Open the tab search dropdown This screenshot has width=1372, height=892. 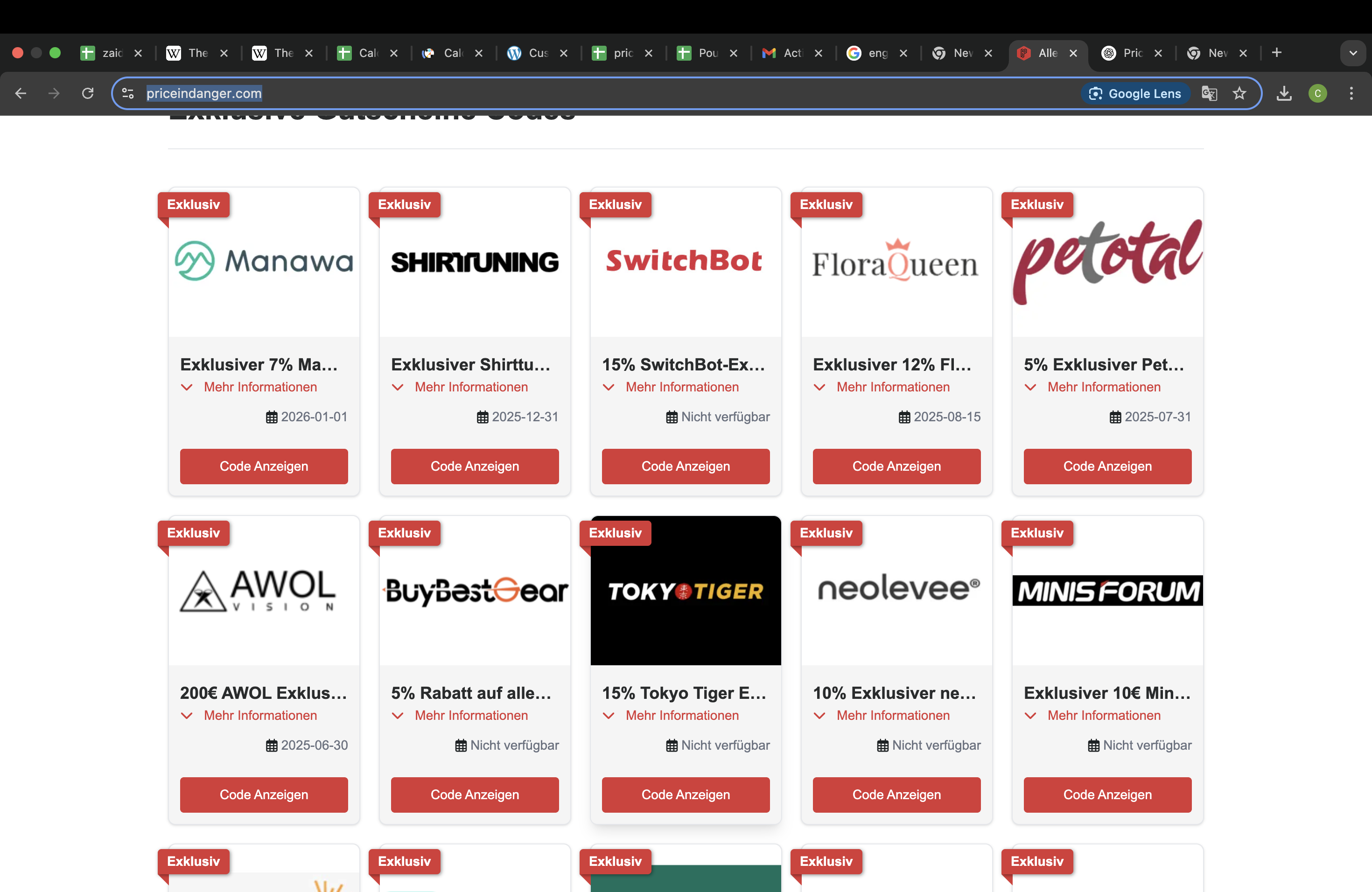pyautogui.click(x=1353, y=53)
